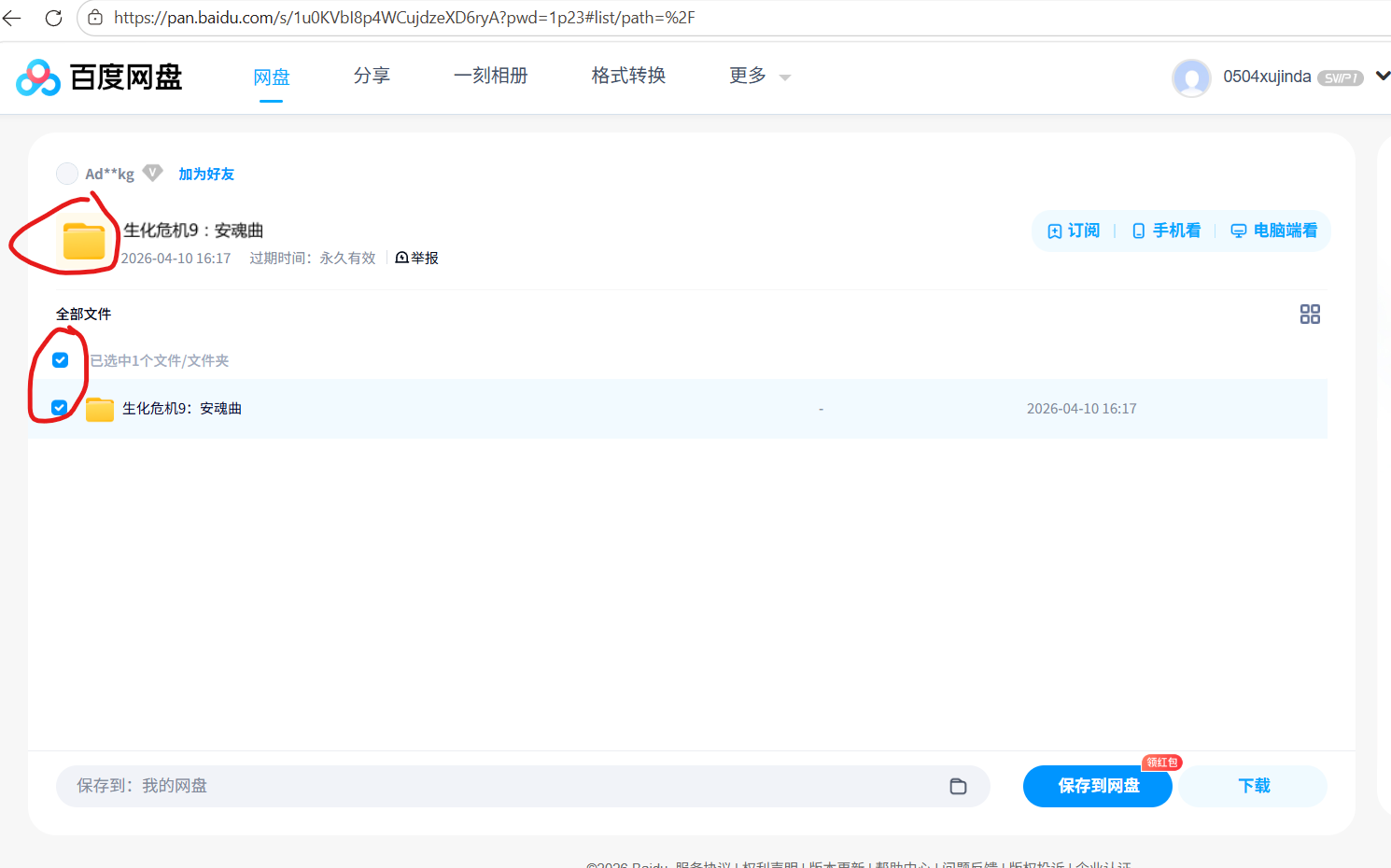Screen dimensions: 1391x868
Task: Click the 保存到：我的网盘 path field
Action: 523,786
